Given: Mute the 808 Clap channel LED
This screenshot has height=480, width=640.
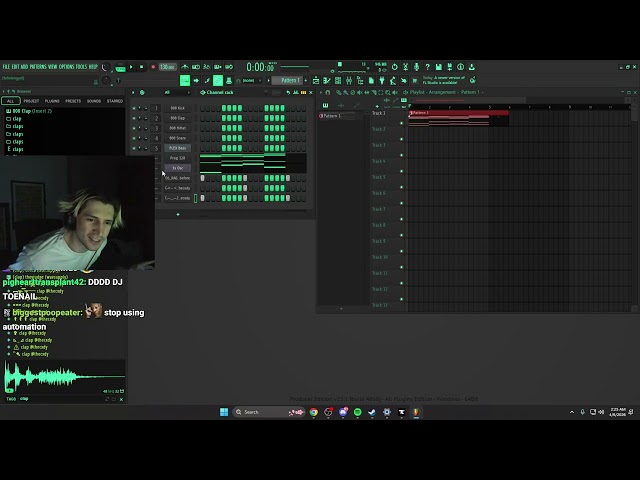Looking at the screenshot, I should (133, 118).
